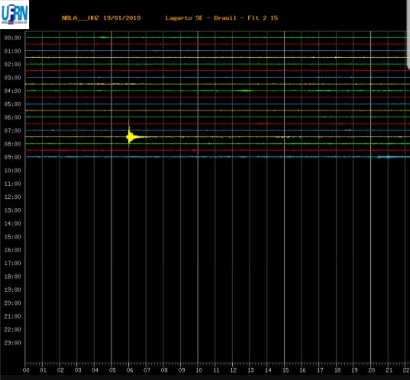Image resolution: width=410 pixels, height=380 pixels.
Task: Click the 14:00 hour label
Action: coord(13,223)
